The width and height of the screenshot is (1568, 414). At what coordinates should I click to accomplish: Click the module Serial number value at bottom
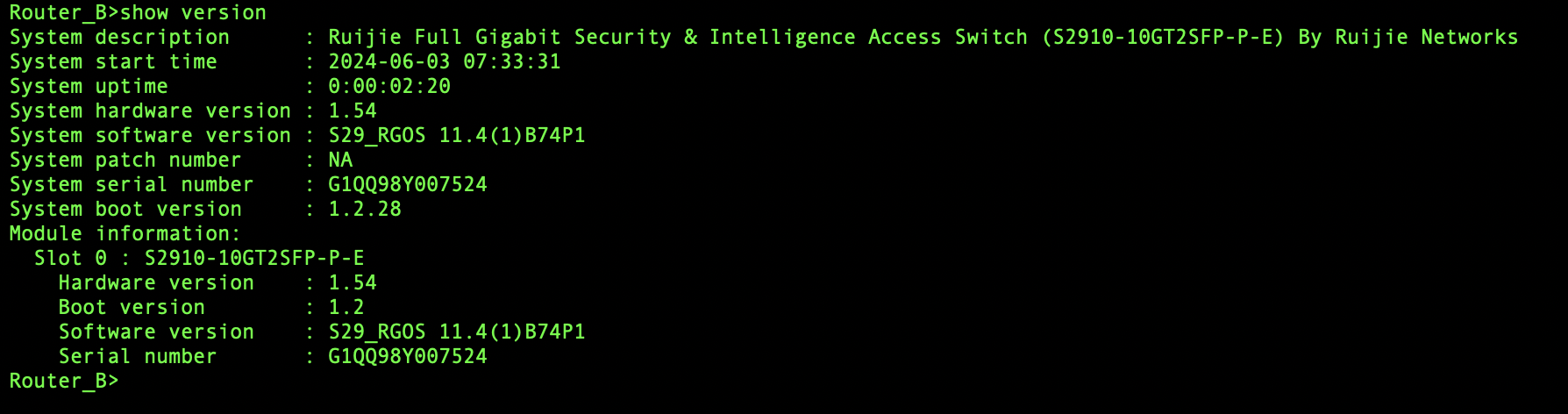pos(408,356)
